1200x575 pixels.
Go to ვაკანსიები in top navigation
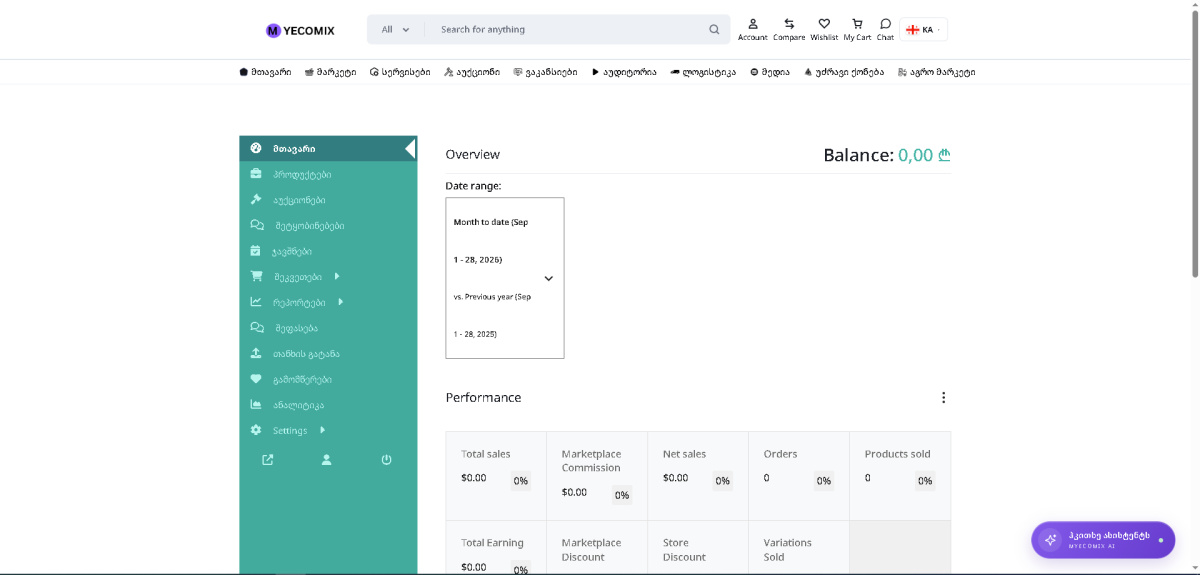pos(545,72)
